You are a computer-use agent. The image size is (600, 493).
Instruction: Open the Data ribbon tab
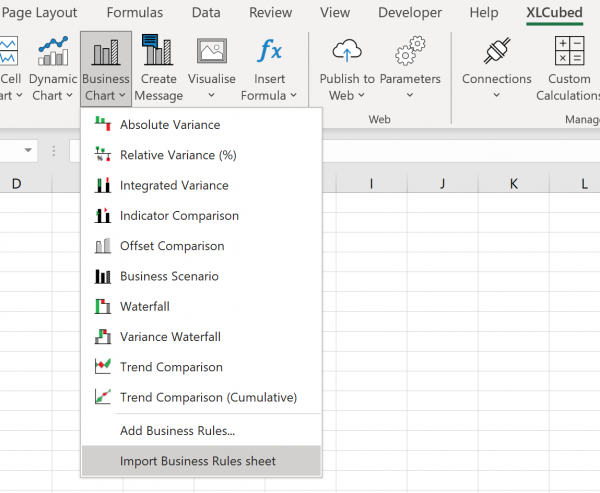(206, 13)
